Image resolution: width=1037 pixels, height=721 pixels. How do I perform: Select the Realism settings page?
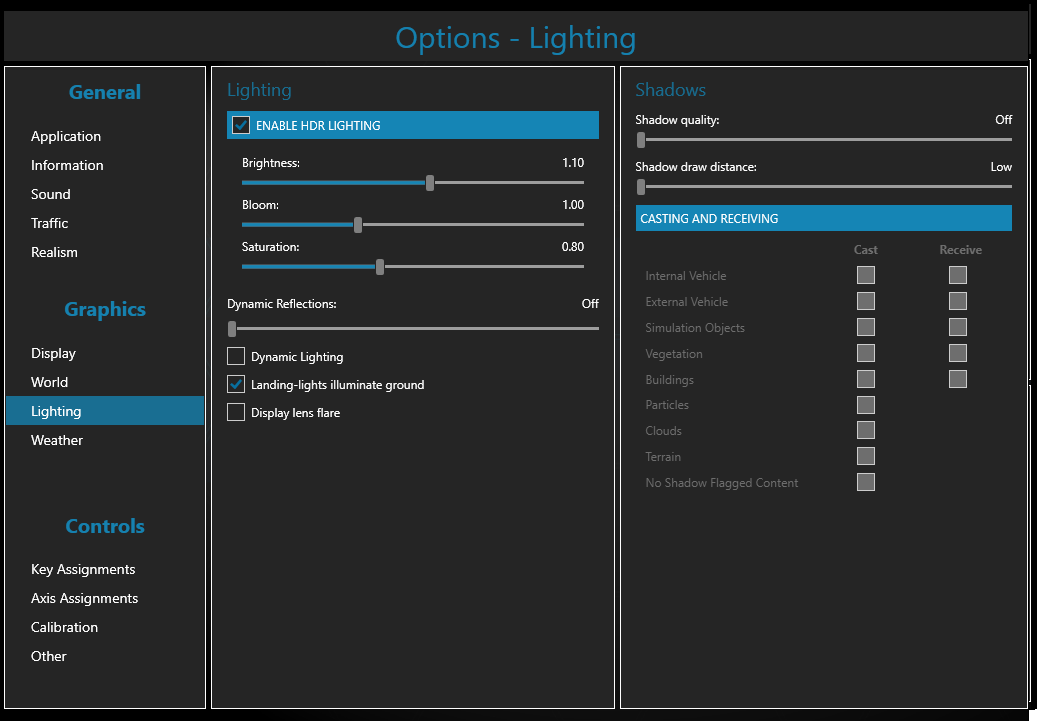pos(54,252)
